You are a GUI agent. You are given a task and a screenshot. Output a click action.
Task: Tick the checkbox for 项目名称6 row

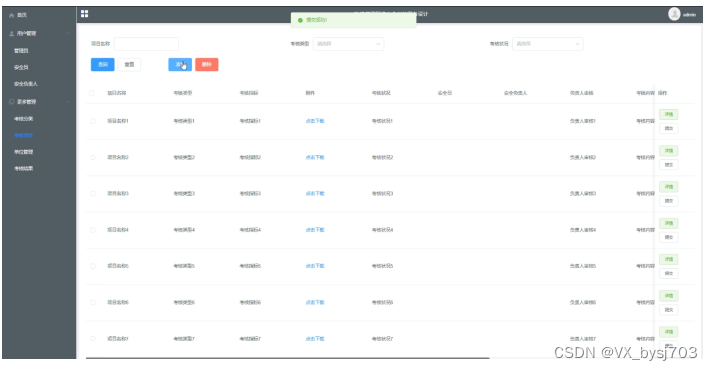(93, 302)
